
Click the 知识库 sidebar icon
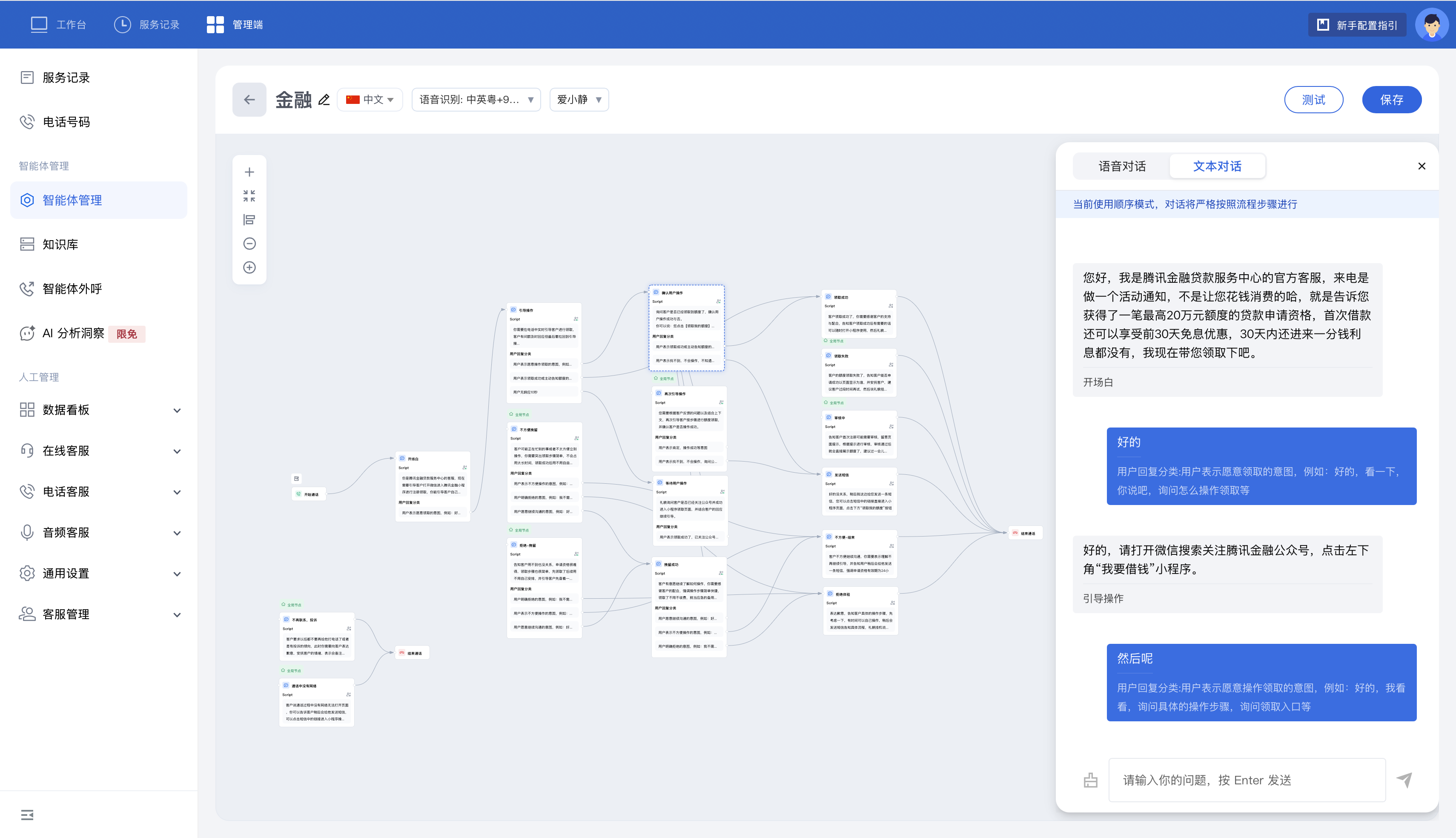[27, 244]
